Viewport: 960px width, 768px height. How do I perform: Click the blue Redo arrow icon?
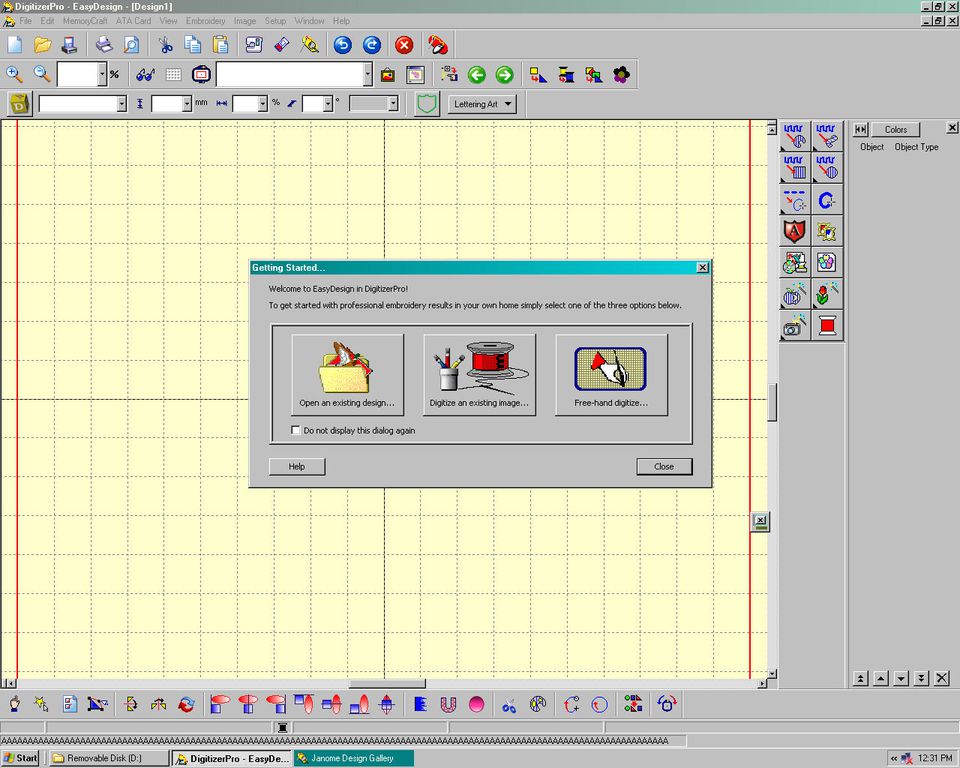[372, 45]
